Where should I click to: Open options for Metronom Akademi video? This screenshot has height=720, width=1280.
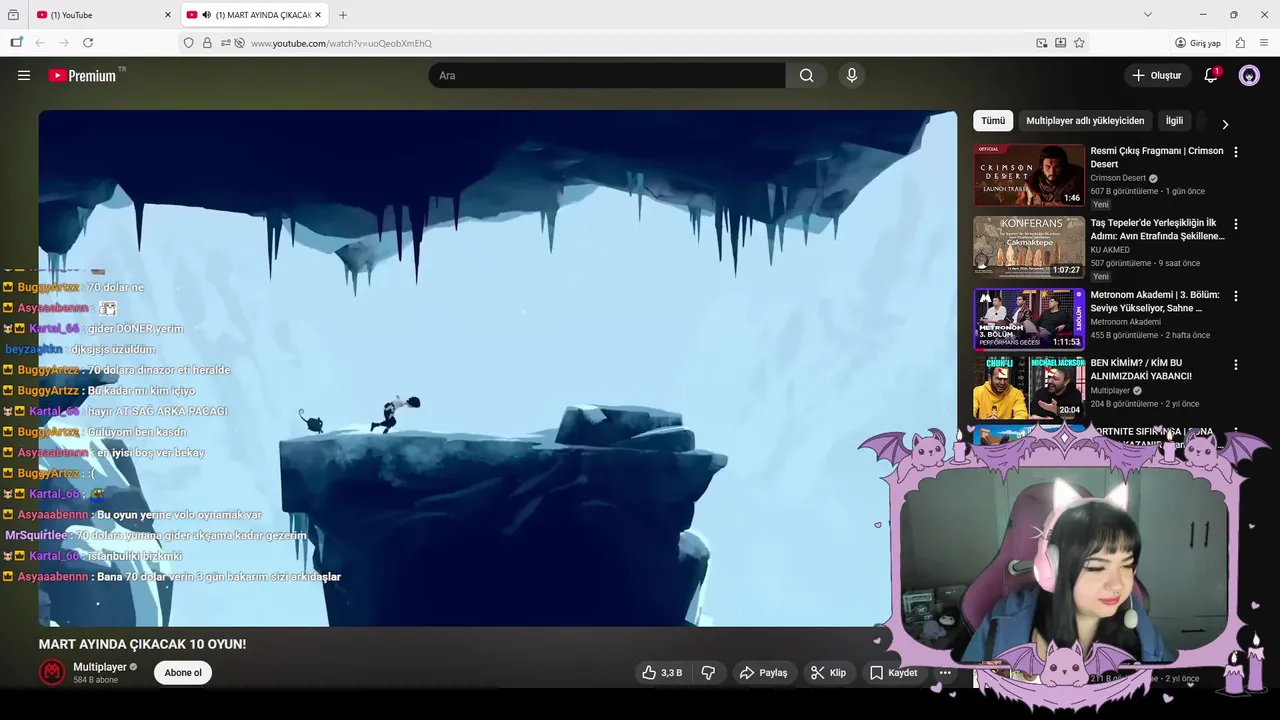coord(1236,296)
